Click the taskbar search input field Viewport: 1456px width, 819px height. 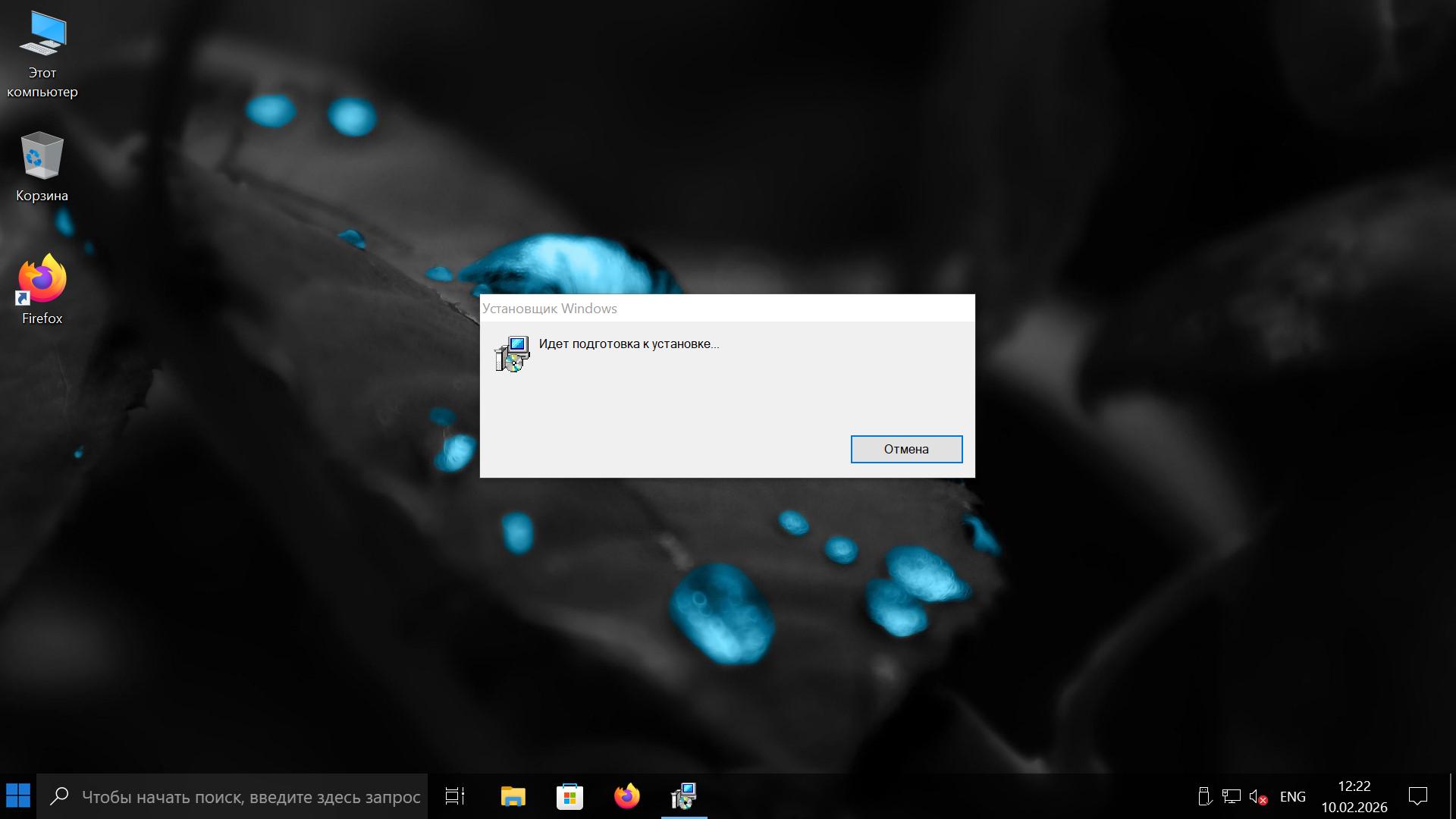pos(250,797)
